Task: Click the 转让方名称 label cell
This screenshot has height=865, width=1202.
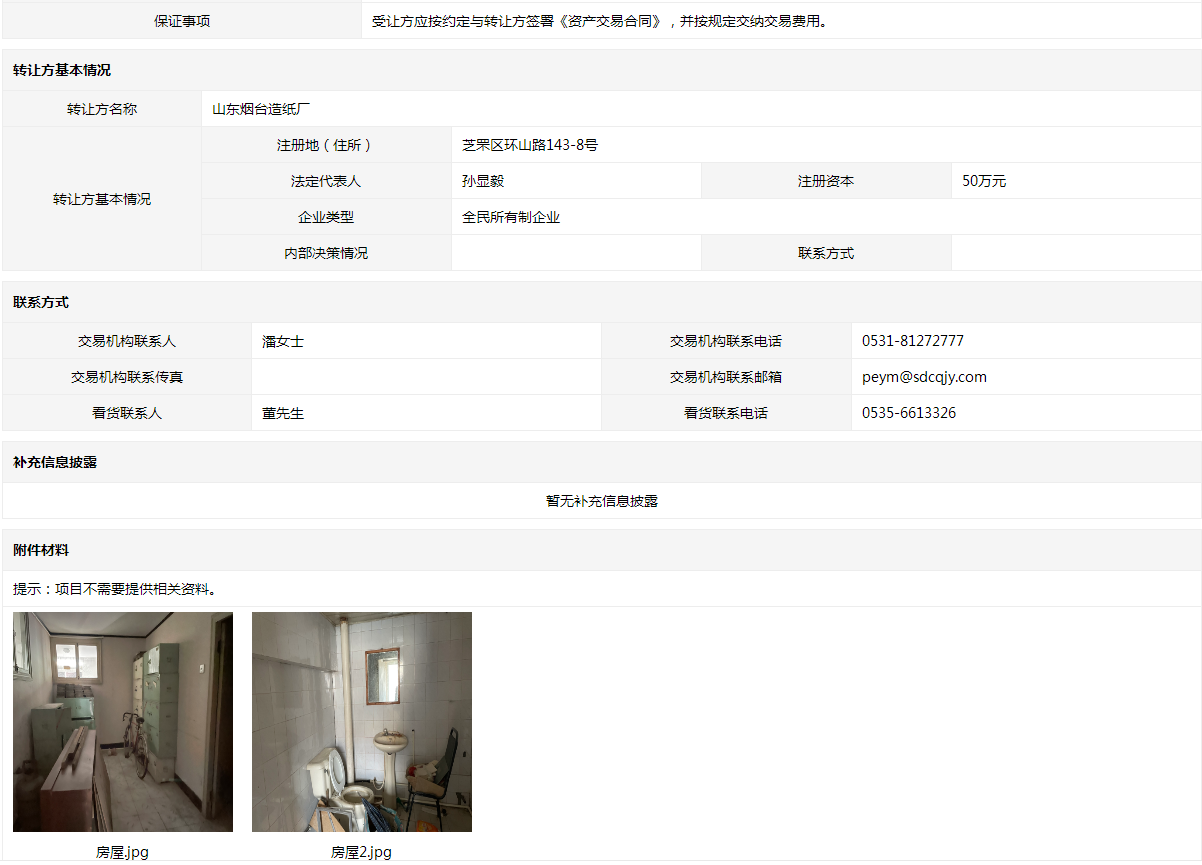Action: click(x=102, y=109)
